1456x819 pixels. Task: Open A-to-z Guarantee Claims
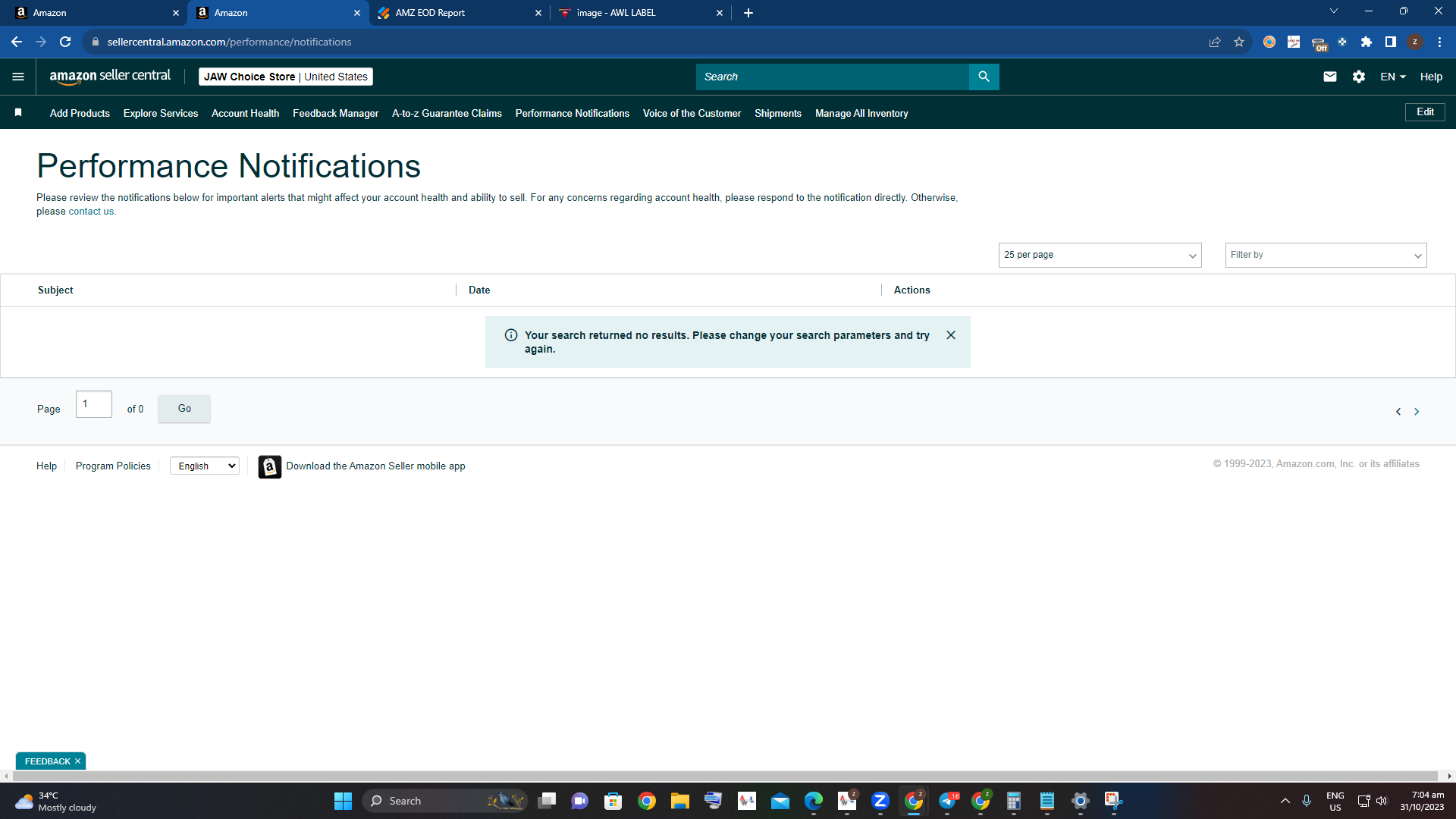coord(447,113)
